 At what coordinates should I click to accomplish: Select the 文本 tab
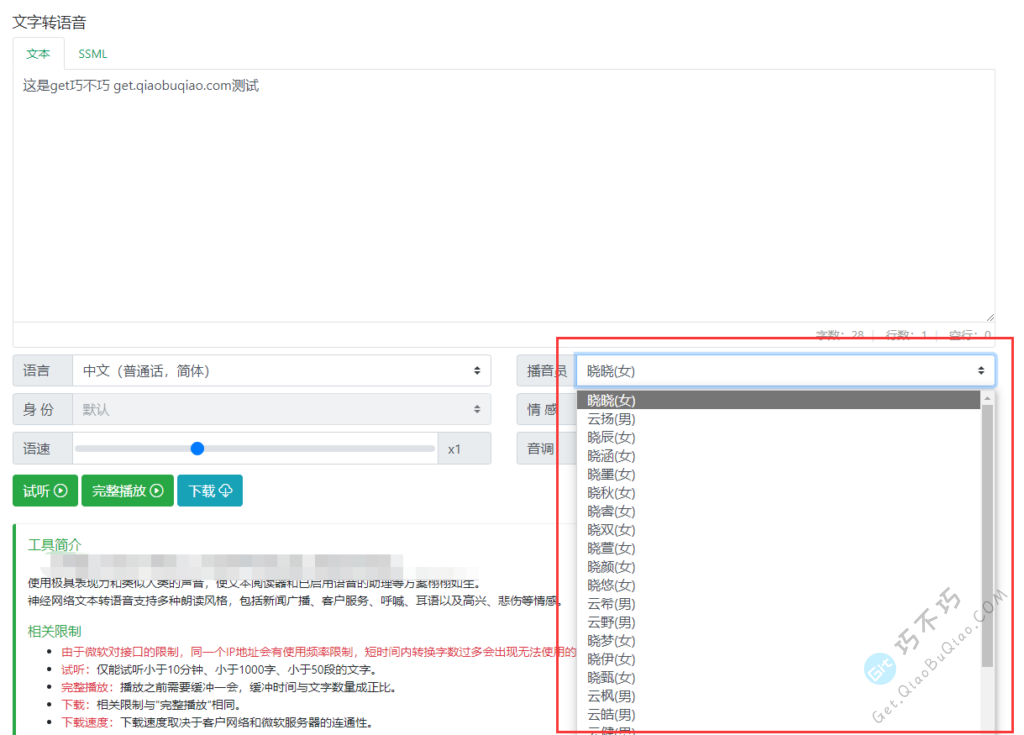pos(38,54)
